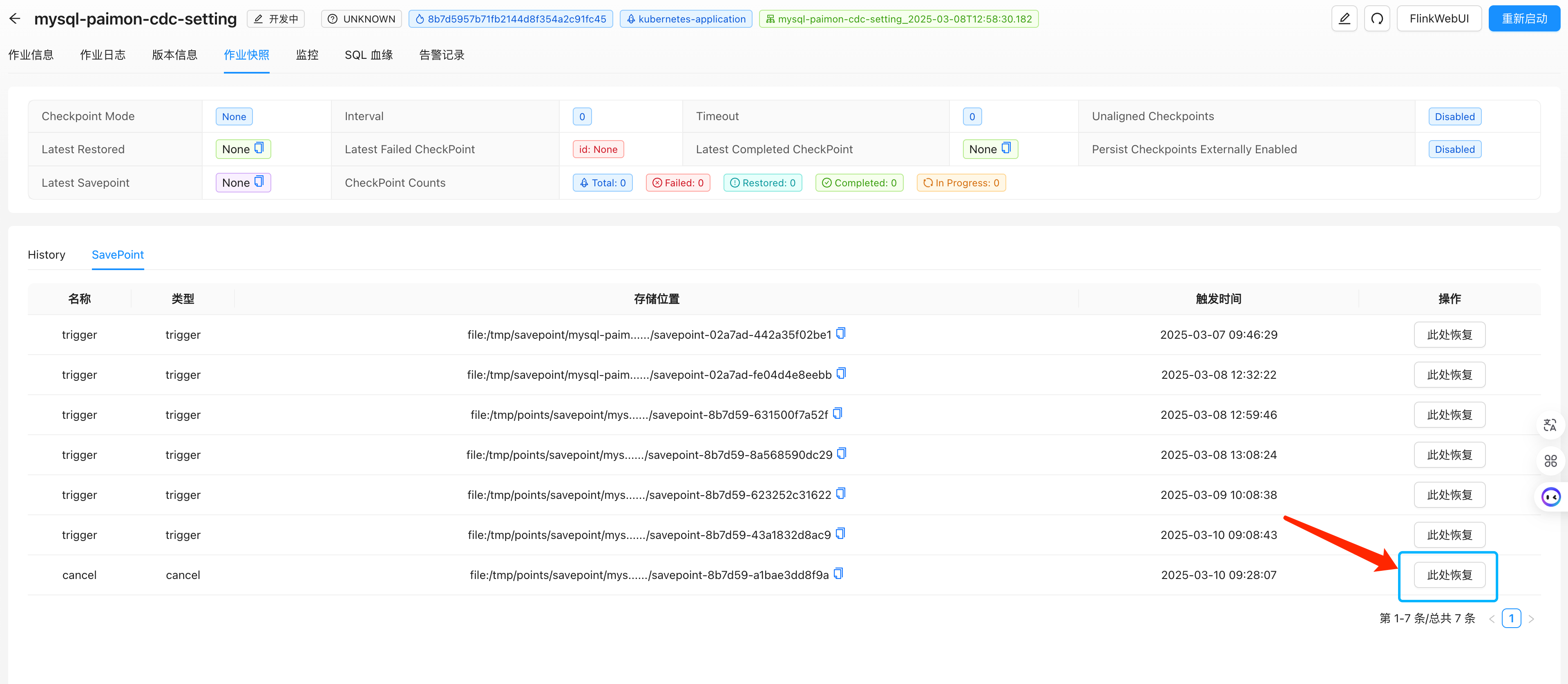Click the pencil edit icon in top right
The width and height of the screenshot is (1568, 684).
tap(1344, 19)
